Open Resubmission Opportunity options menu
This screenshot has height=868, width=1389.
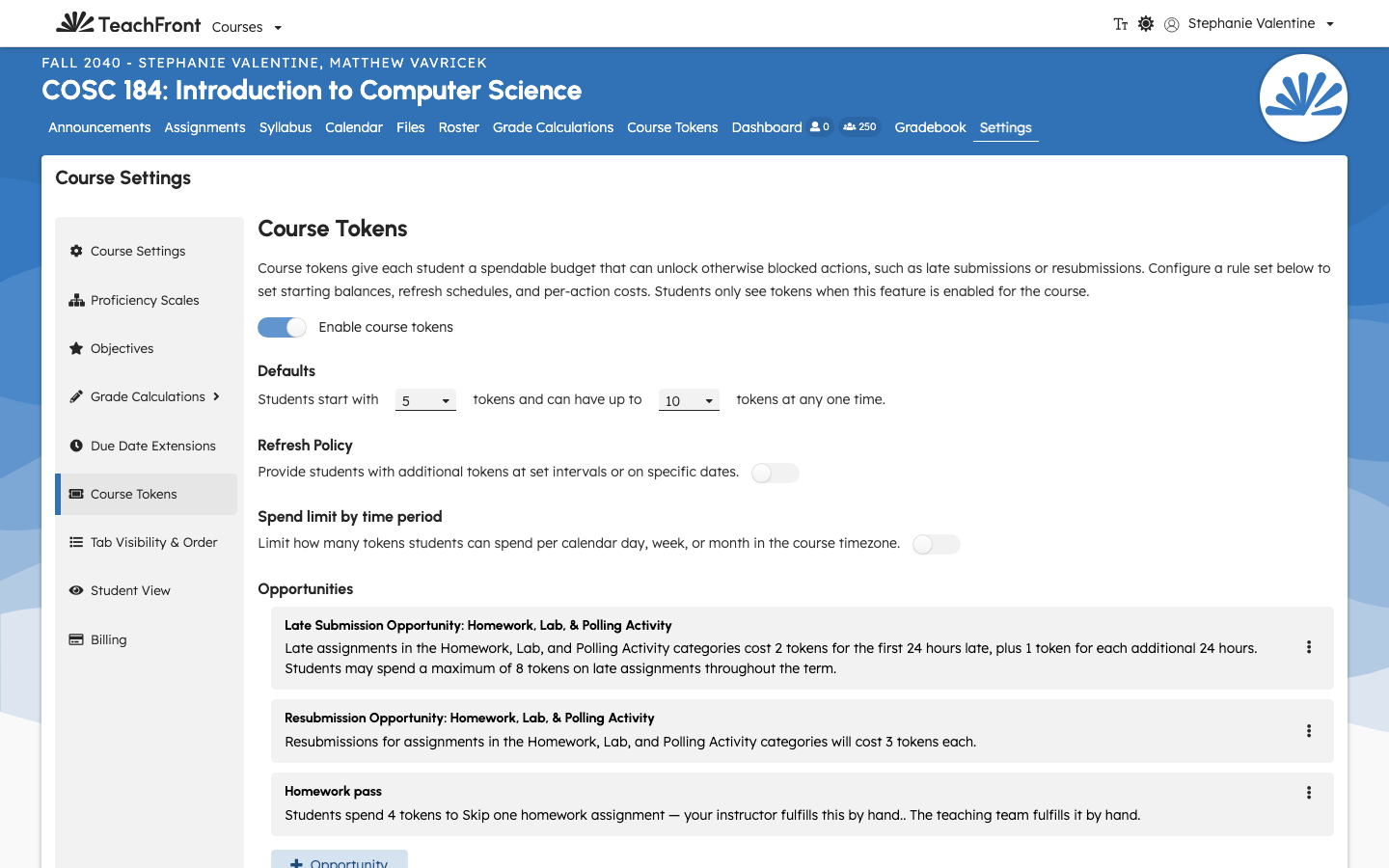click(1309, 731)
